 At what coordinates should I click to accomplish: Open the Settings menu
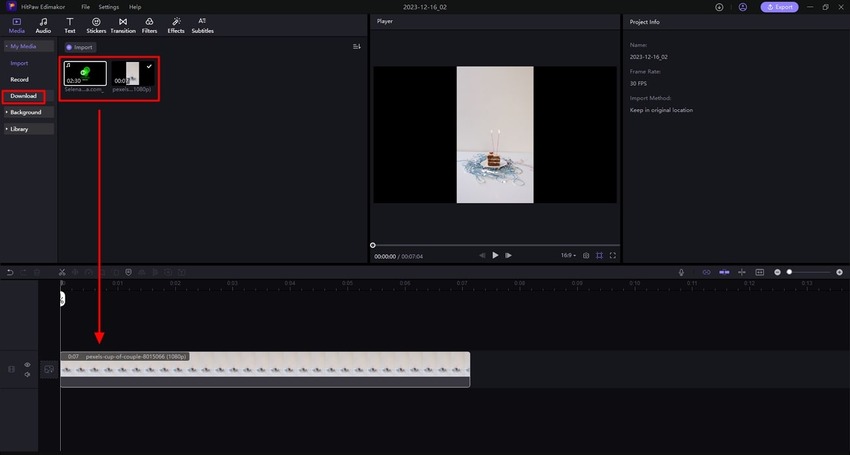108,7
